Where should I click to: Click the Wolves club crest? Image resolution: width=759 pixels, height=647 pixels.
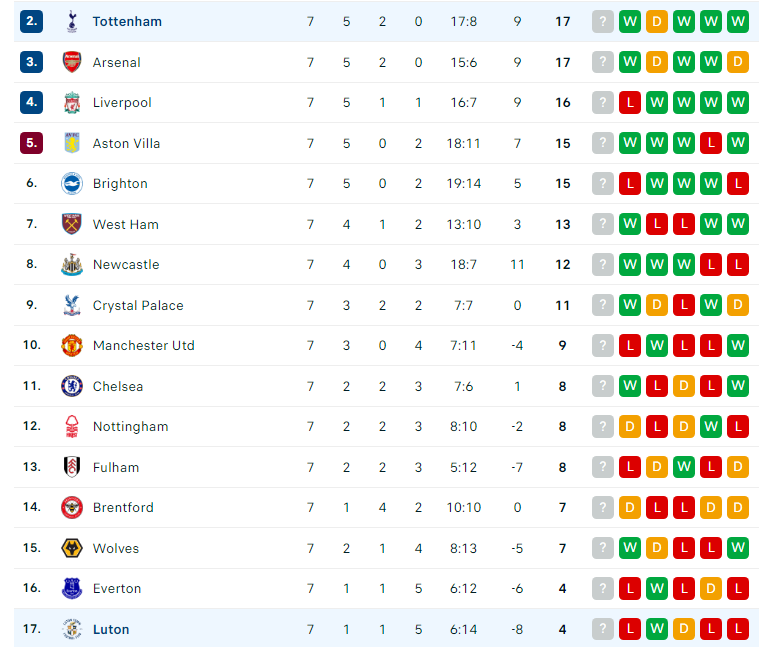click(x=72, y=548)
